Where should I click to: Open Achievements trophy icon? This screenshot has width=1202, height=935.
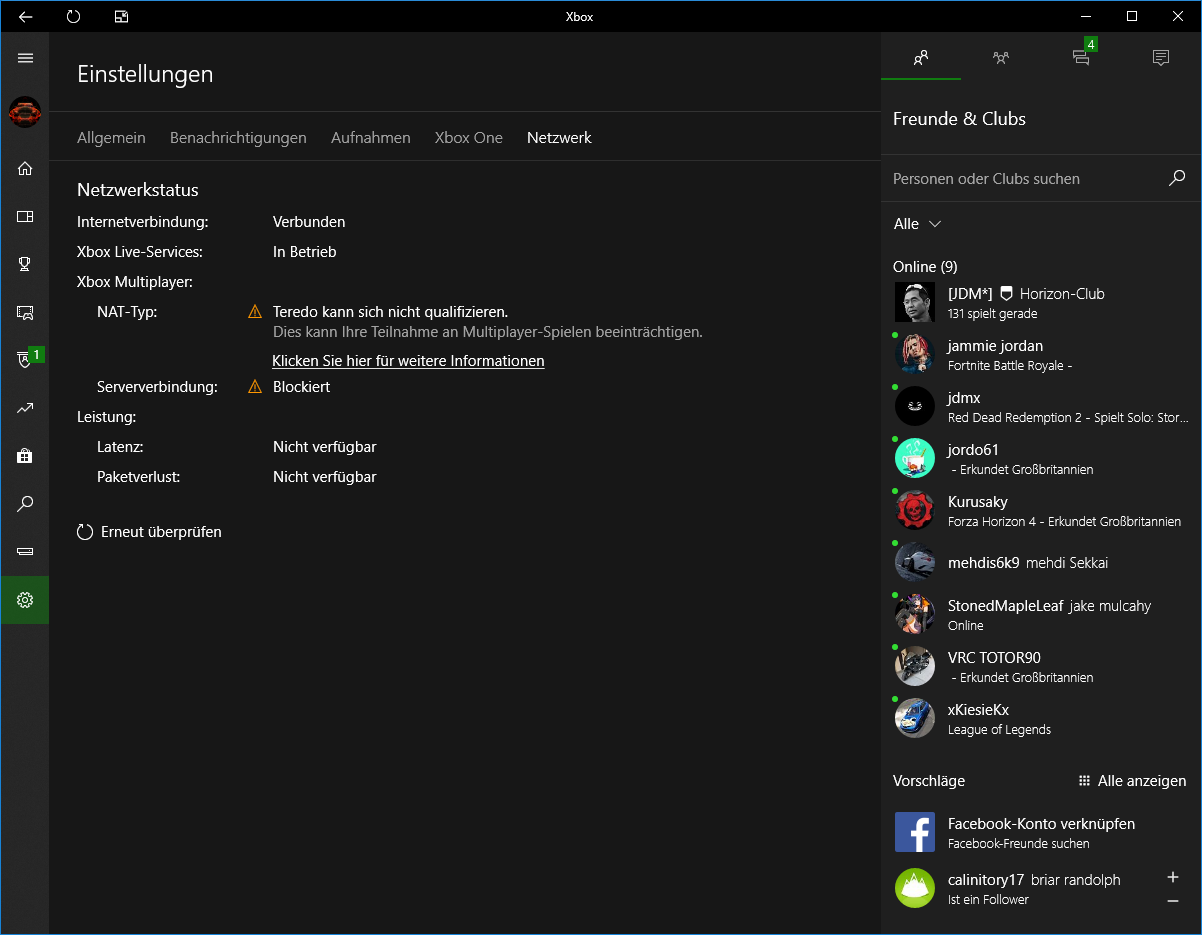click(x=25, y=264)
